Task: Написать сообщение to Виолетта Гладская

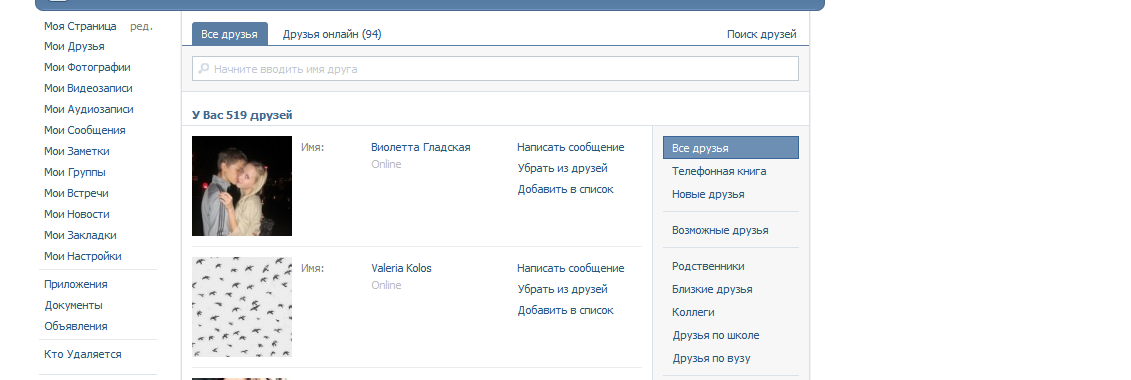Action: pos(571,147)
